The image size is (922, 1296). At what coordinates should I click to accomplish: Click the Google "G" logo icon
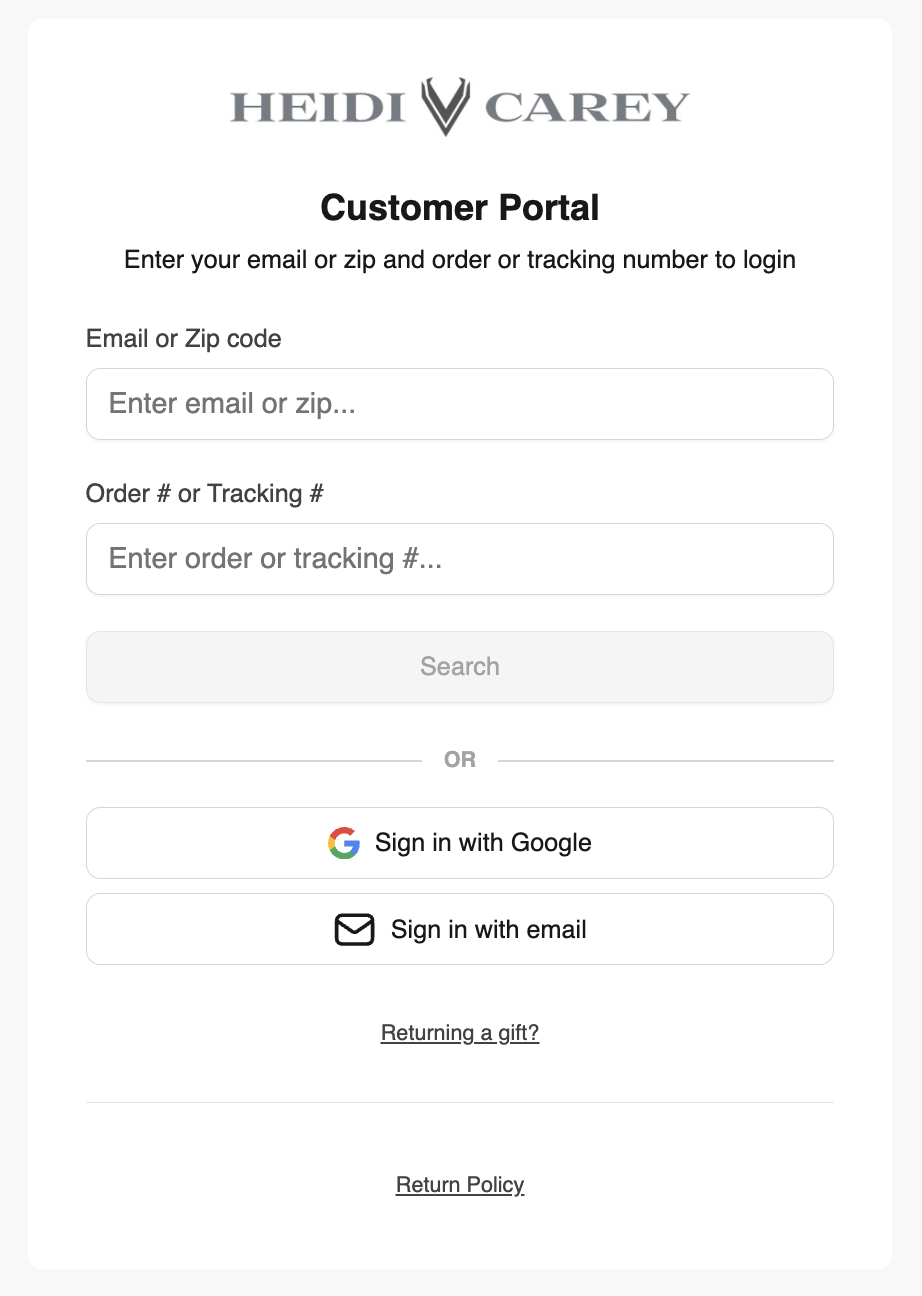[x=344, y=843]
